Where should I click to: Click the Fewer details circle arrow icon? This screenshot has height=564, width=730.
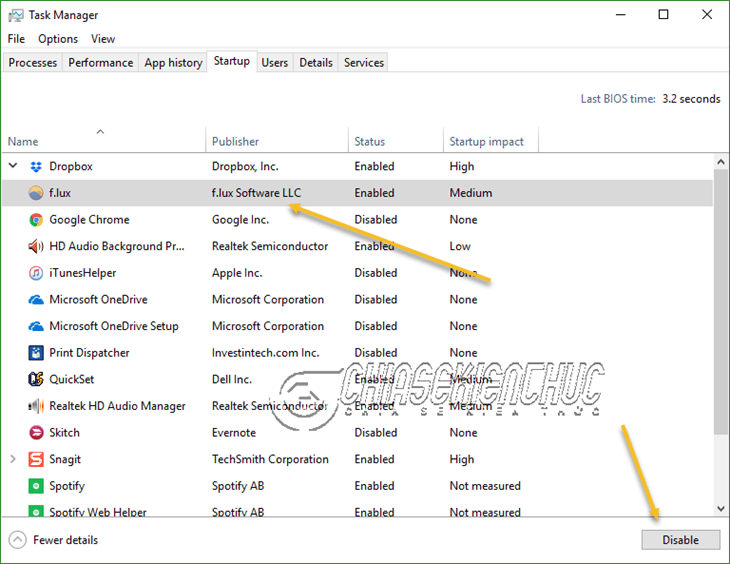pyautogui.click(x=18, y=540)
